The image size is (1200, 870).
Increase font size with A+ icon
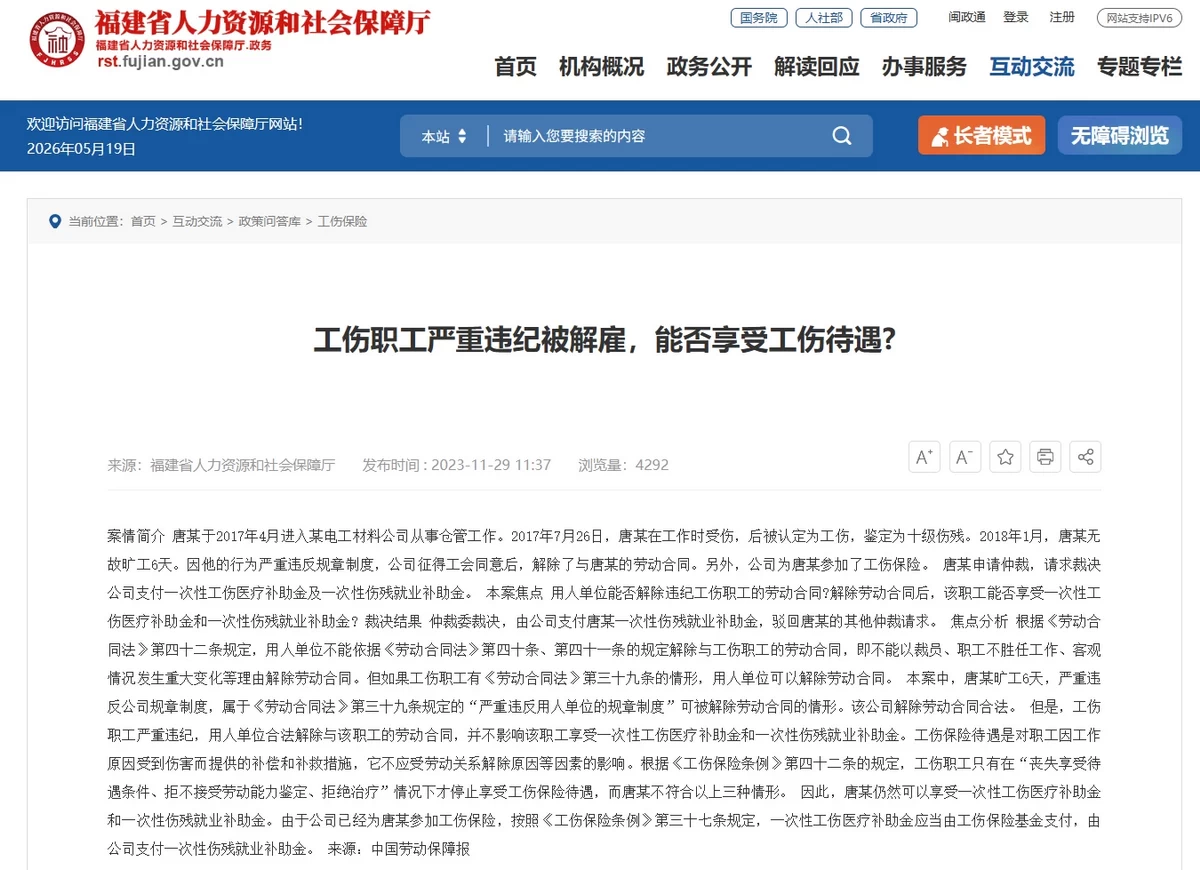pos(925,457)
